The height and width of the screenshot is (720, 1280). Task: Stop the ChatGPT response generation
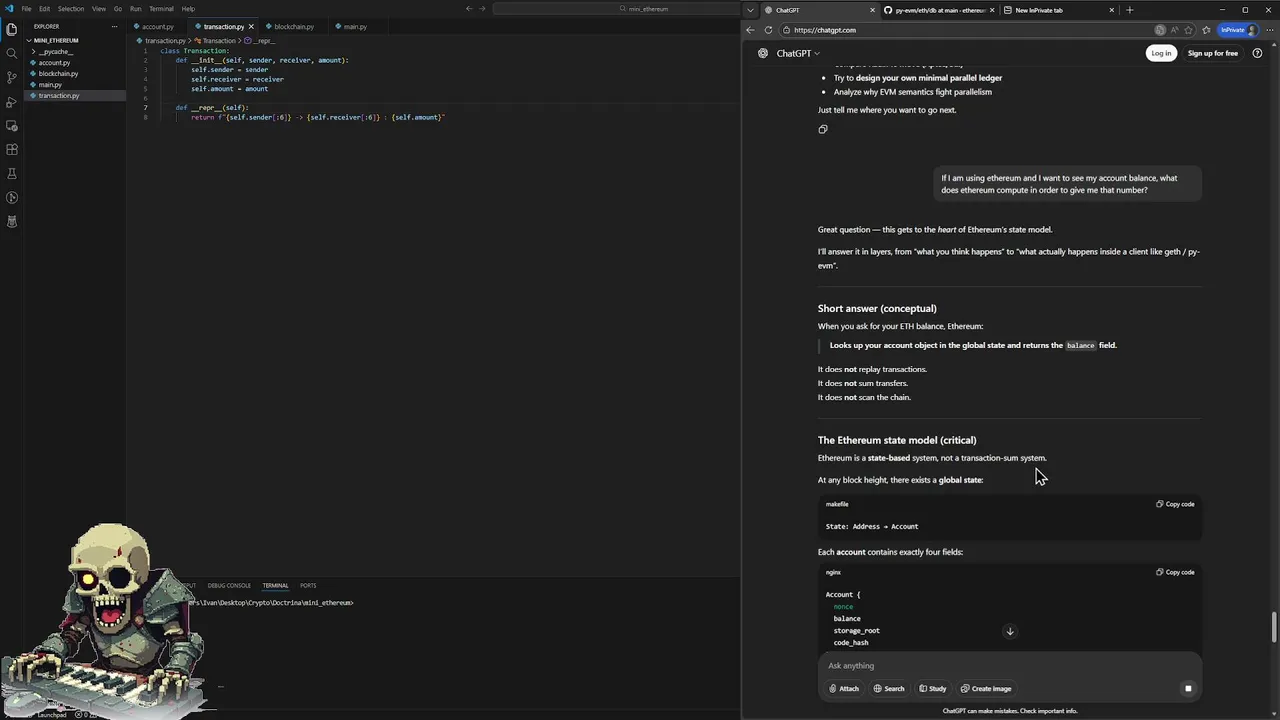tap(1188, 688)
